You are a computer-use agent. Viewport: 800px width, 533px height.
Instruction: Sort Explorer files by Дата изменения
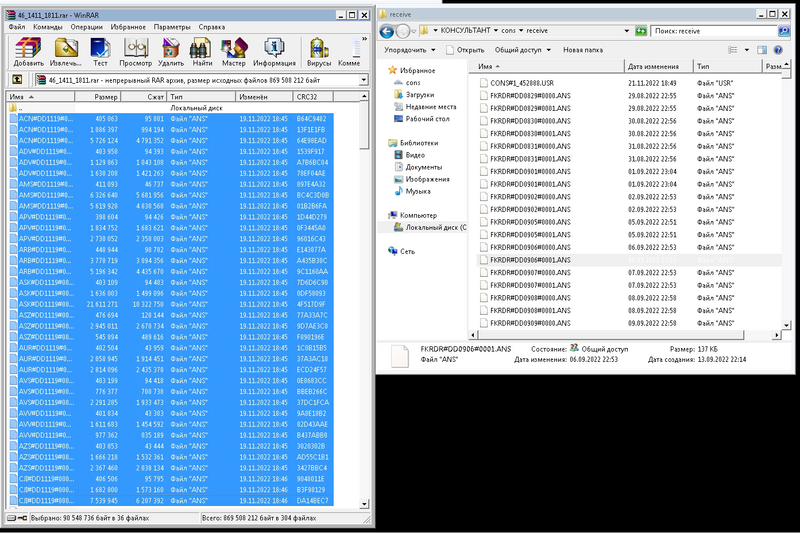coord(659,66)
